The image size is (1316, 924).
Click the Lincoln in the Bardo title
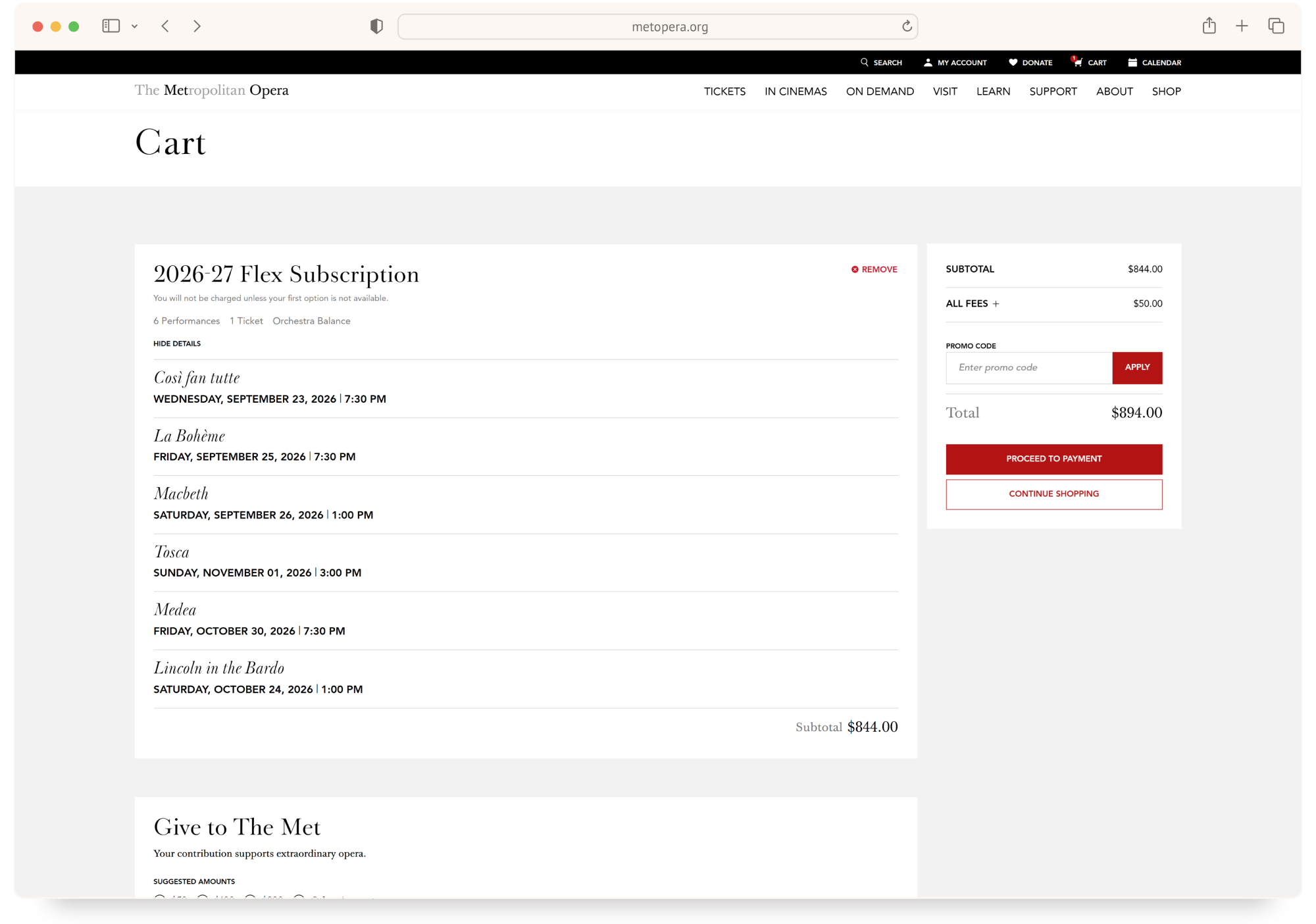pyautogui.click(x=219, y=668)
